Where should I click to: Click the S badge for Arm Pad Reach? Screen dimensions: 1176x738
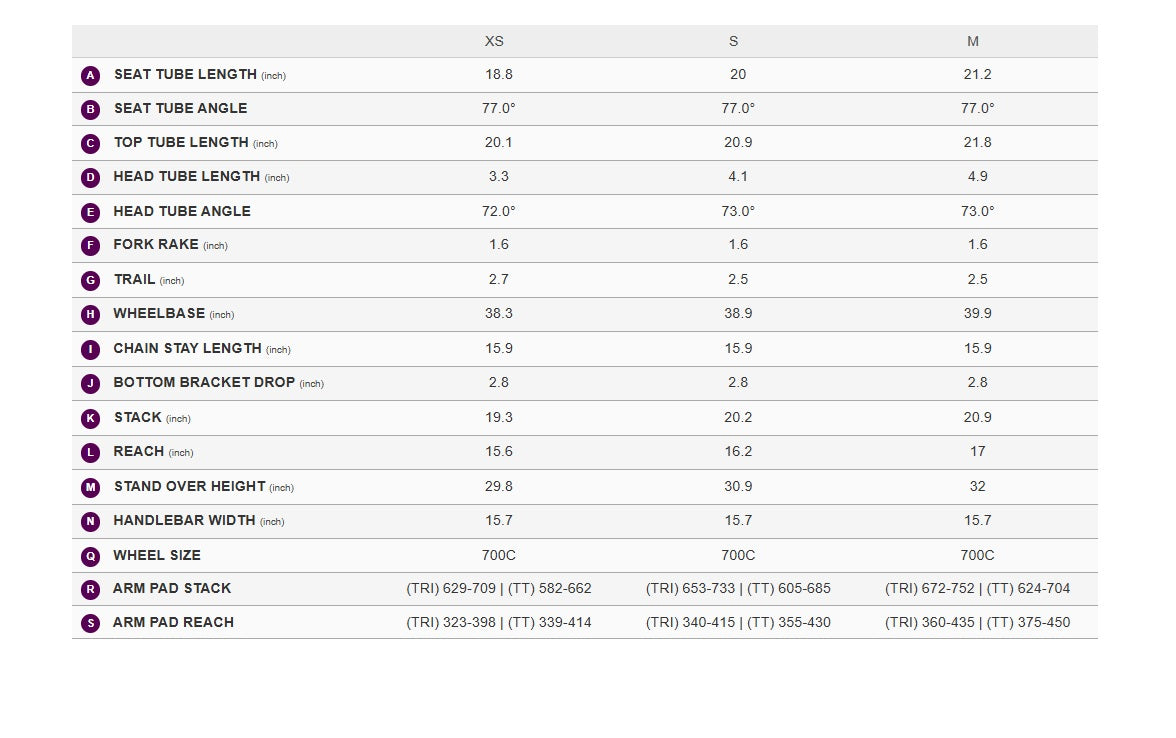pos(91,623)
